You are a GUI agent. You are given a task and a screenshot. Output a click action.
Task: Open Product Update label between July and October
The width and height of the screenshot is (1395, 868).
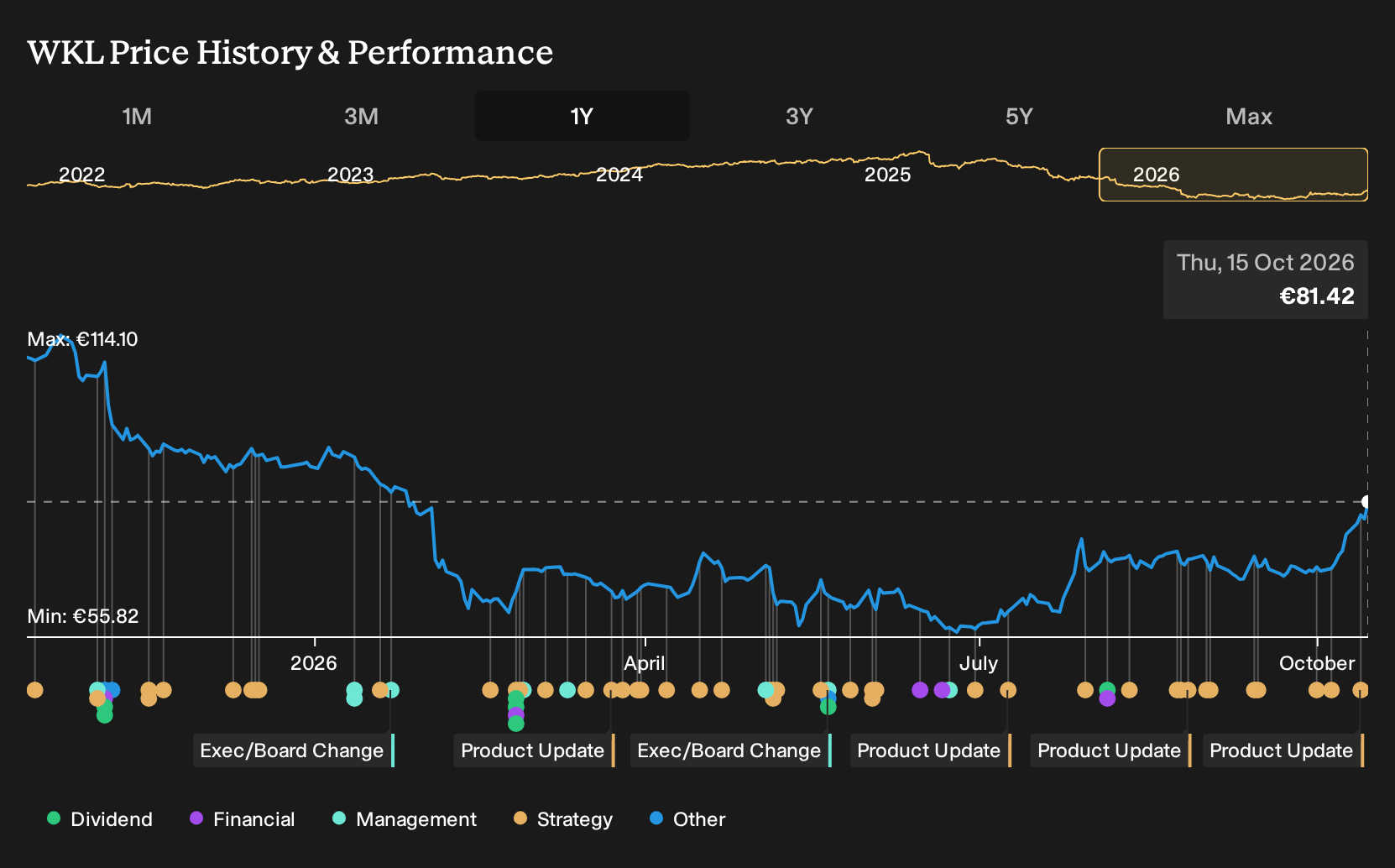(x=1110, y=750)
